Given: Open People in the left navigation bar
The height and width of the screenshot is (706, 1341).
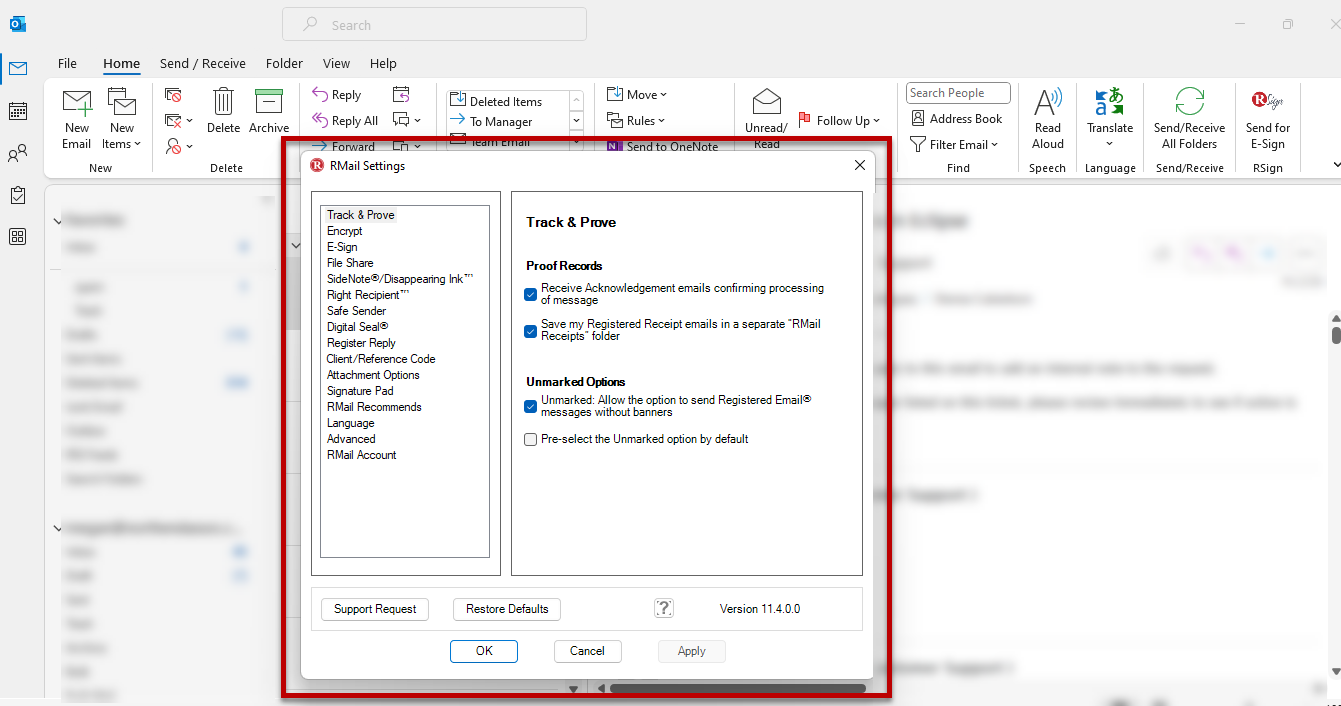Looking at the screenshot, I should 18,153.
